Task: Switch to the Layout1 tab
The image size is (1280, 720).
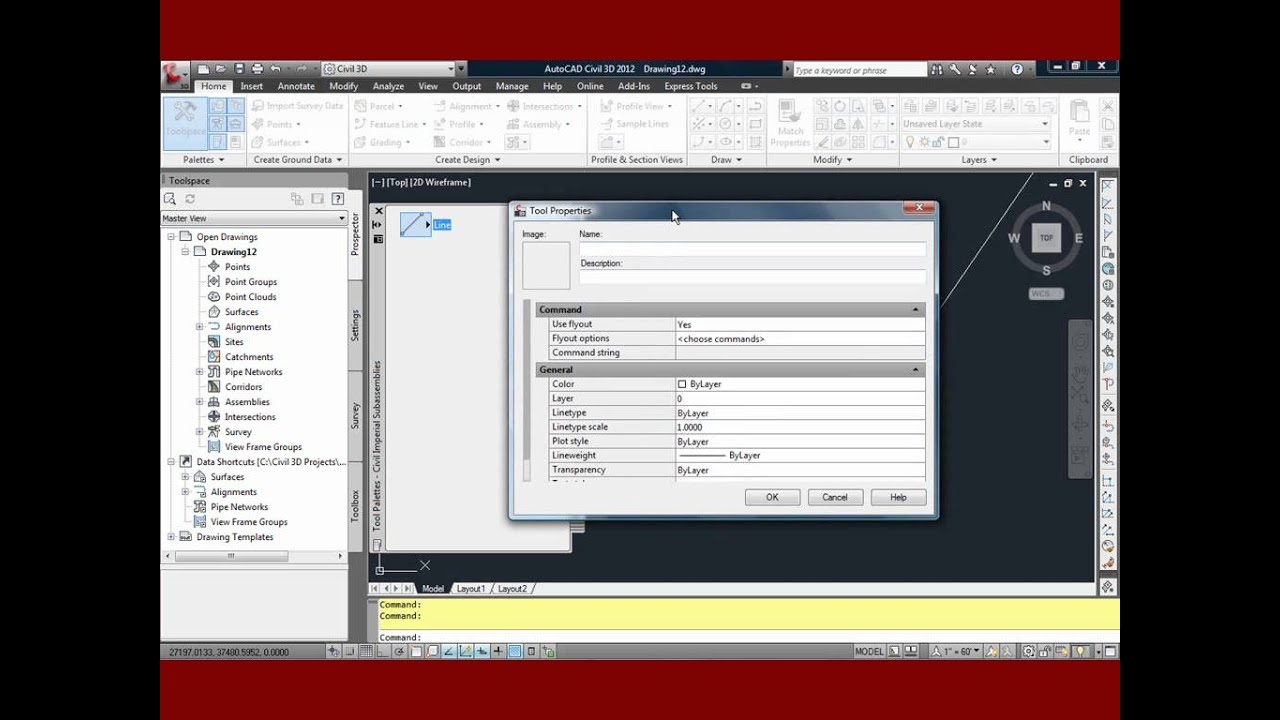Action: click(470, 589)
